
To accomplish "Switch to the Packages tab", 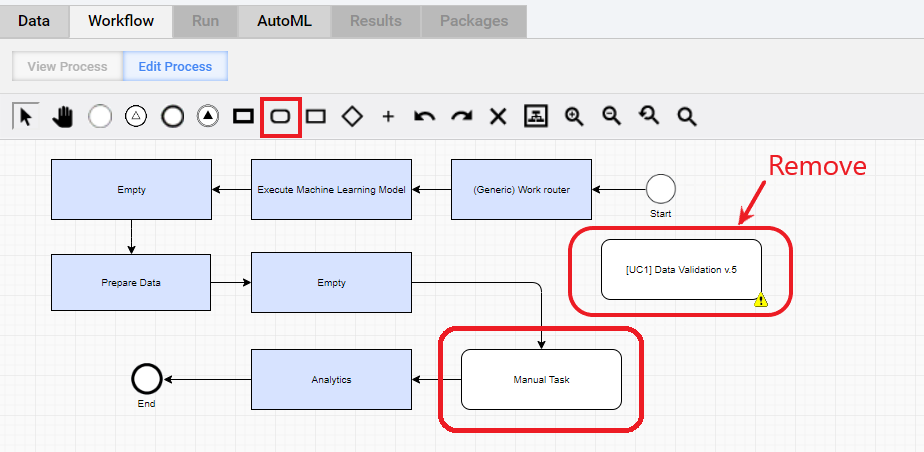I will coord(474,21).
